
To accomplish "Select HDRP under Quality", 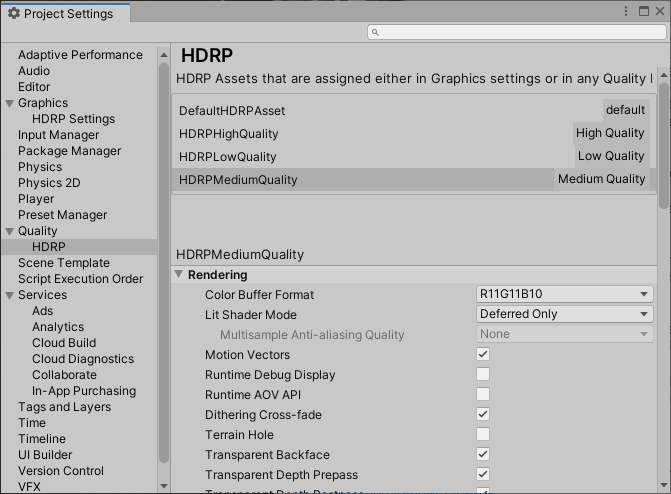I will click(x=49, y=247).
